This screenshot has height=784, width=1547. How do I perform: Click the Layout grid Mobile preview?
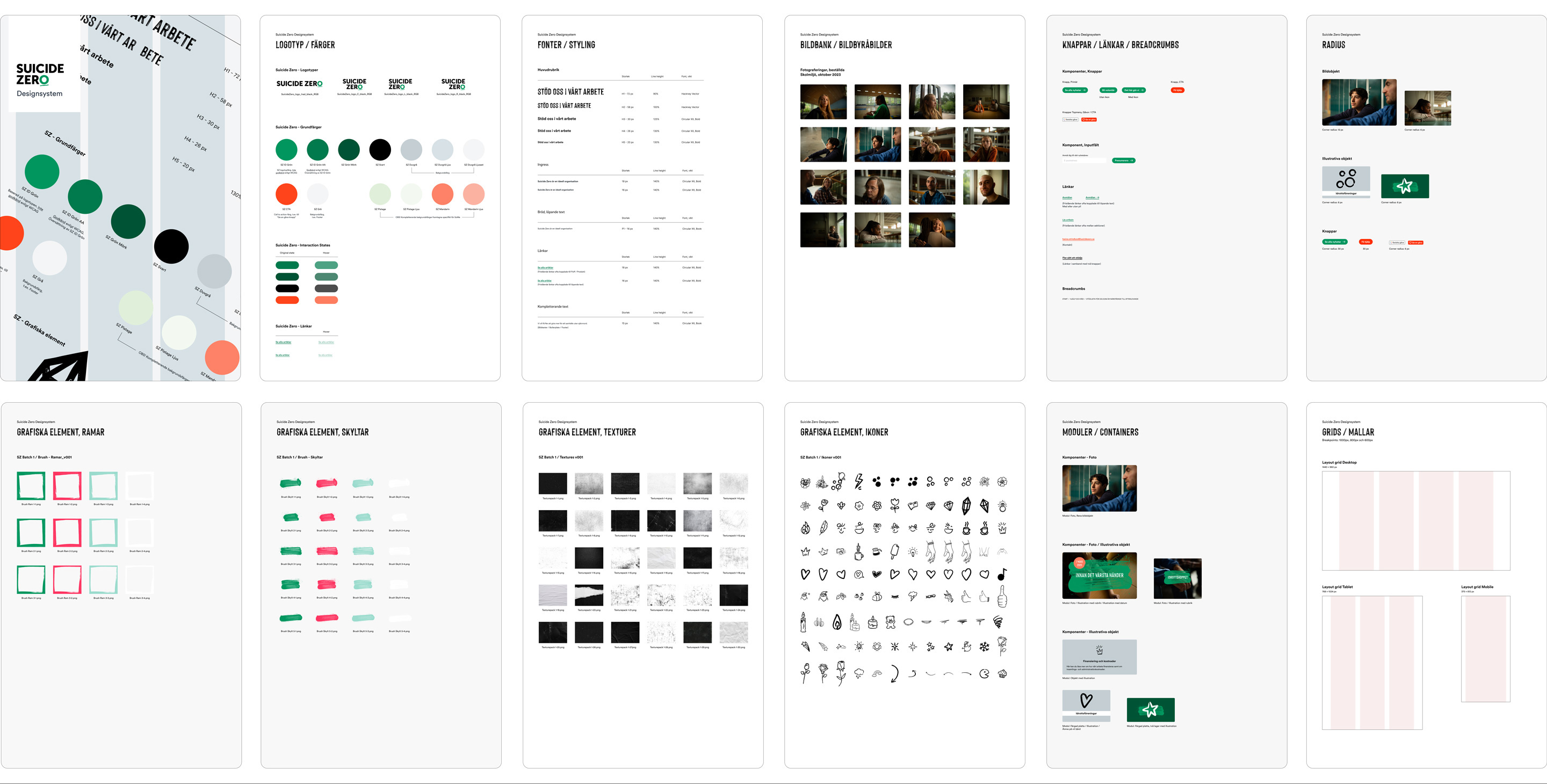pyautogui.click(x=1485, y=649)
